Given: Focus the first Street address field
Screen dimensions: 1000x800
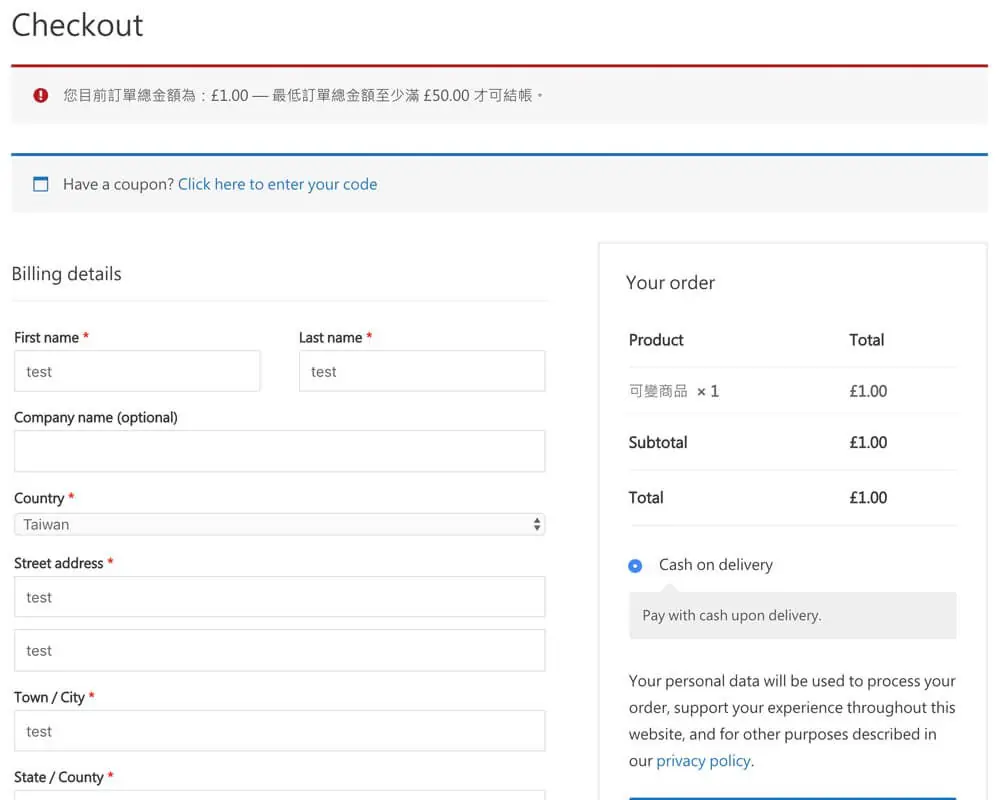Looking at the screenshot, I should (x=279, y=597).
